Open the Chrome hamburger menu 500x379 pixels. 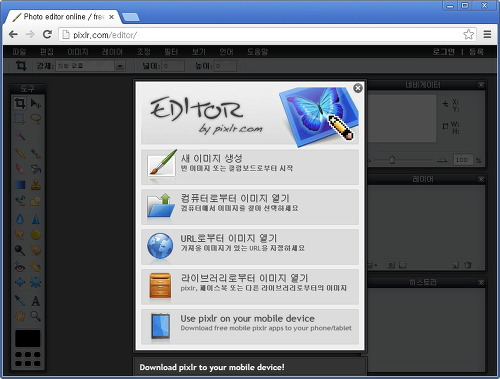tap(487, 34)
